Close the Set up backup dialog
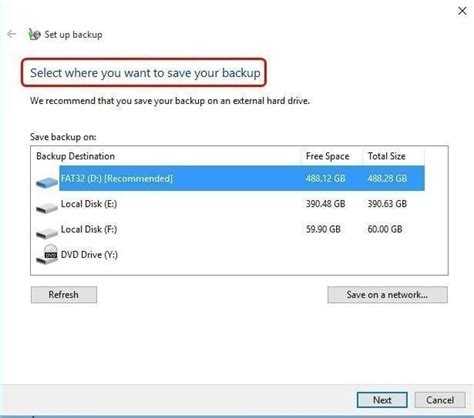Viewport: 474px width, 418px height. coord(462,11)
